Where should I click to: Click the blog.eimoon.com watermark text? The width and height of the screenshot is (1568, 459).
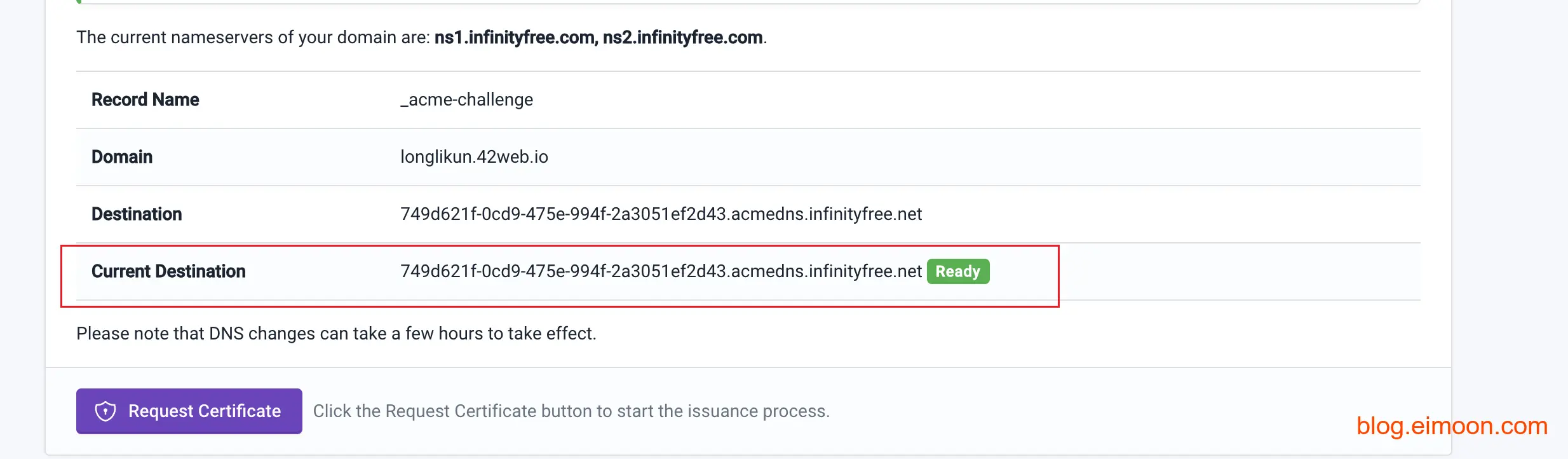pyautogui.click(x=1452, y=425)
